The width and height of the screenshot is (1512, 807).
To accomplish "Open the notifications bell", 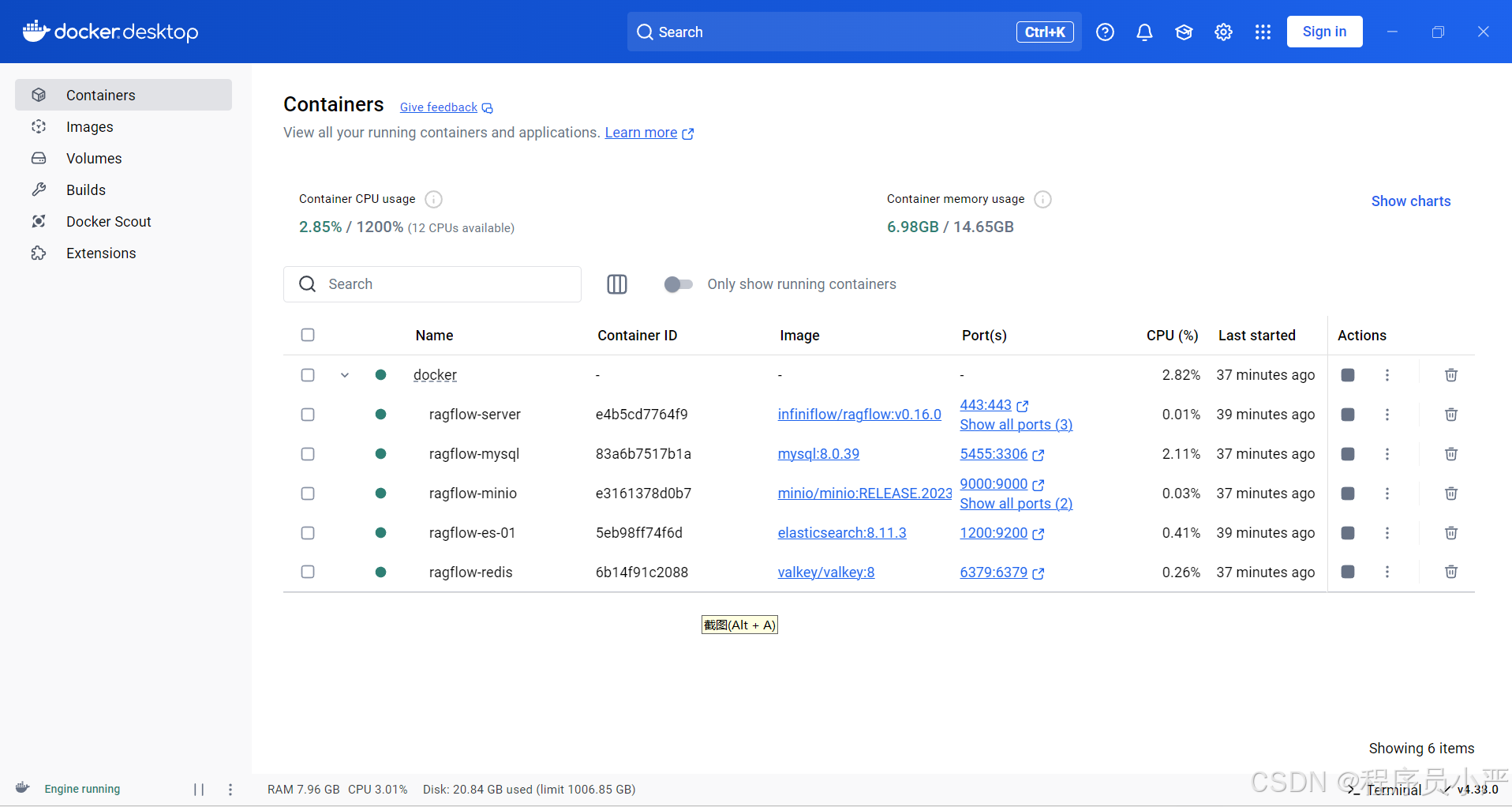I will tap(1144, 32).
